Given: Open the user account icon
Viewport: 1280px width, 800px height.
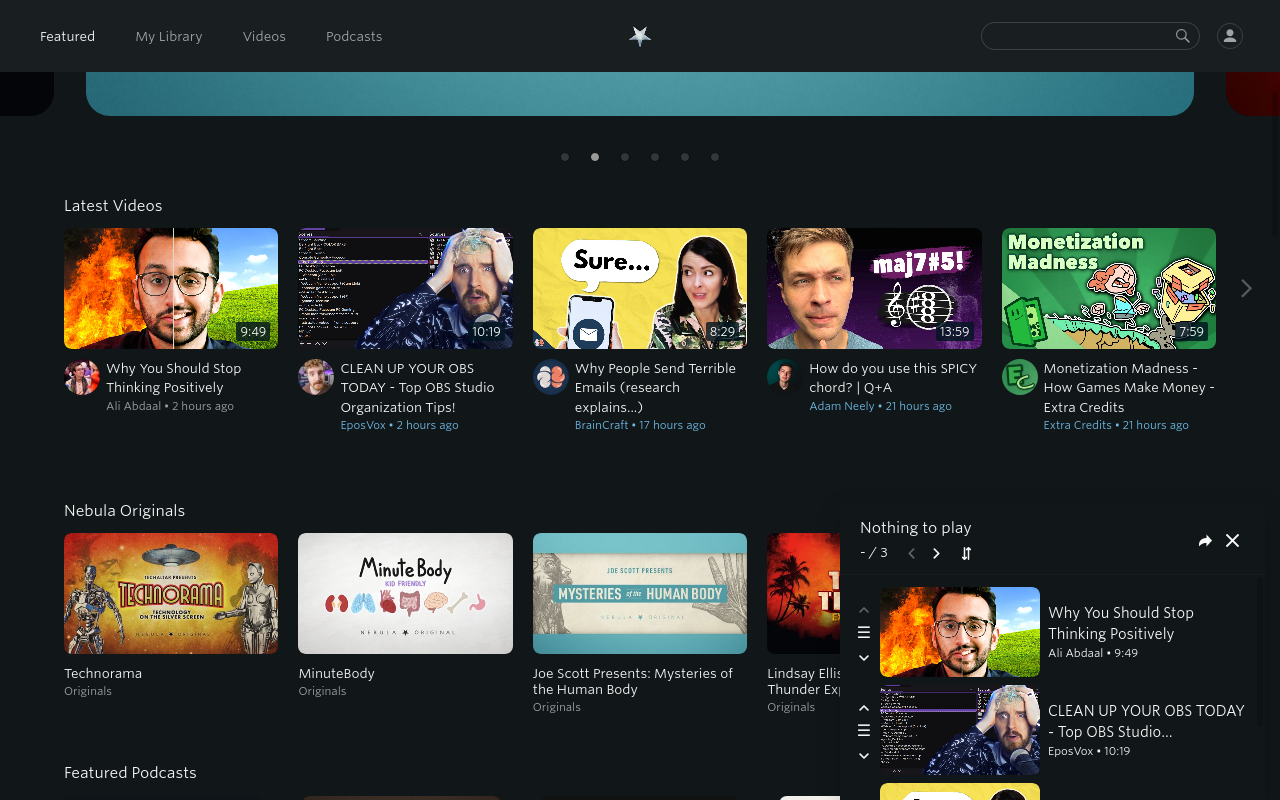Looking at the screenshot, I should (x=1230, y=36).
